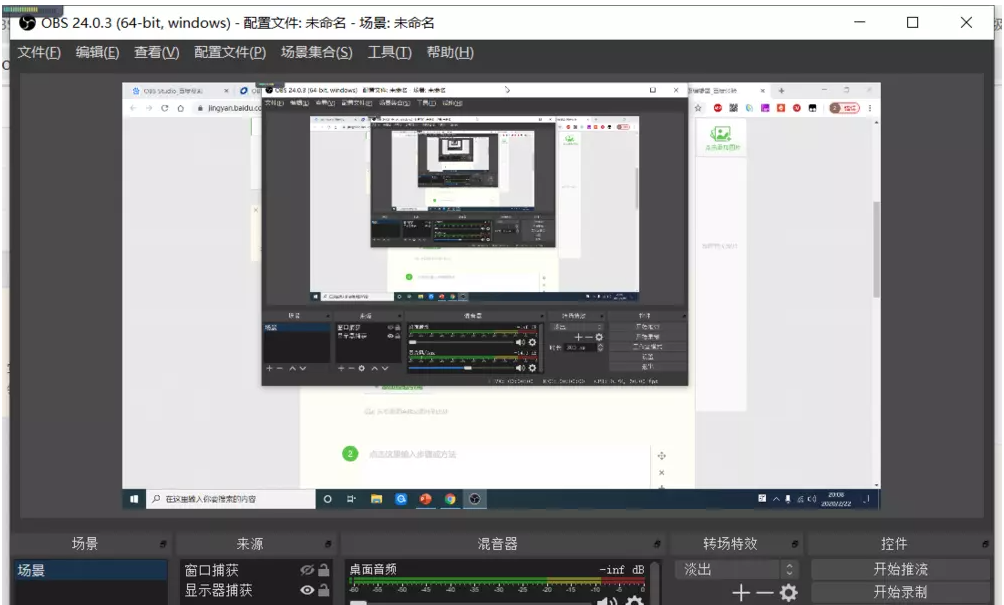The width and height of the screenshot is (1004, 605).
Task: Open the 场景集合(S) menu
Action: [x=316, y=52]
